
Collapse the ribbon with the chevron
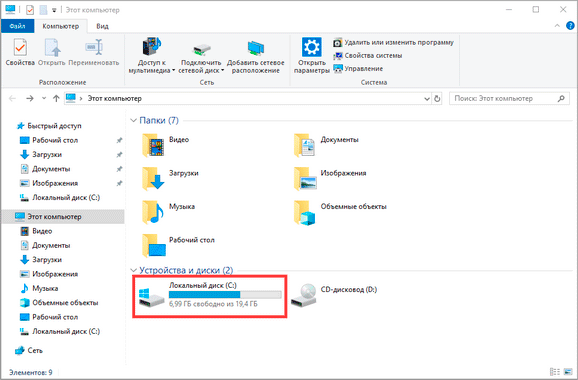click(557, 26)
